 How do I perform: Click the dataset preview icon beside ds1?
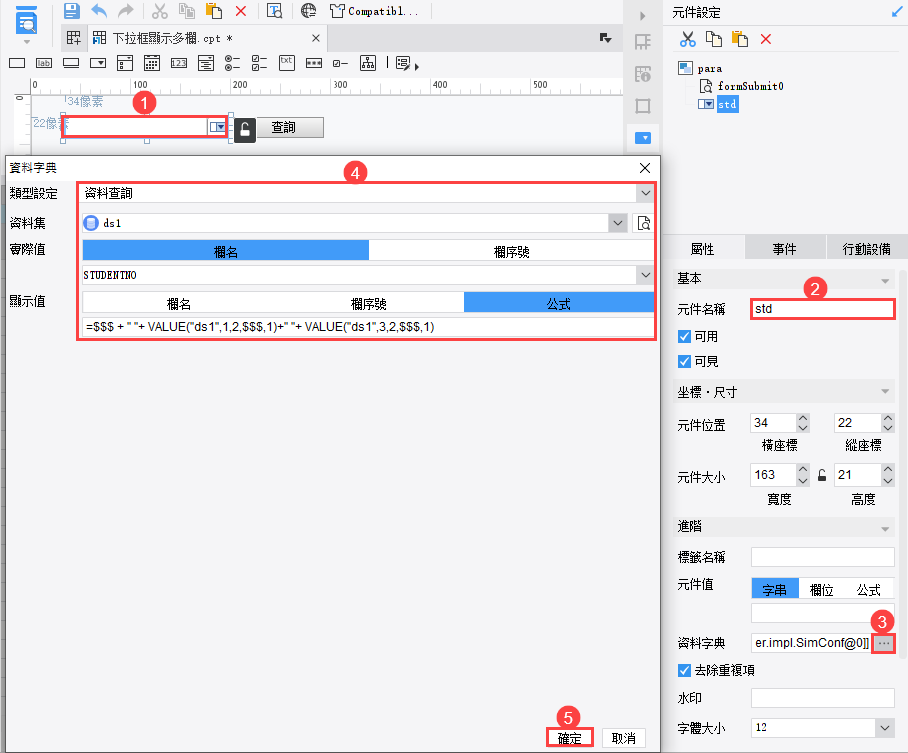point(643,223)
